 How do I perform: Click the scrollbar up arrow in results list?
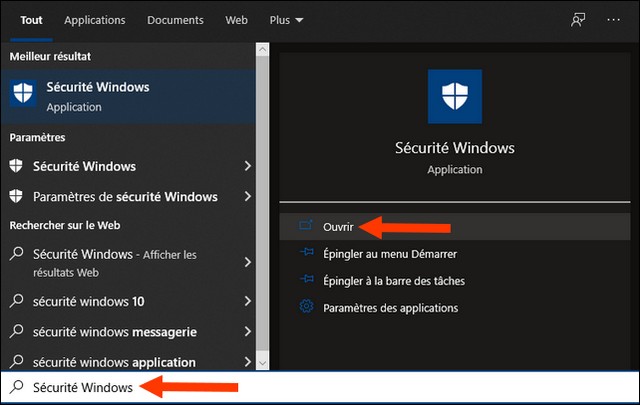[262, 49]
